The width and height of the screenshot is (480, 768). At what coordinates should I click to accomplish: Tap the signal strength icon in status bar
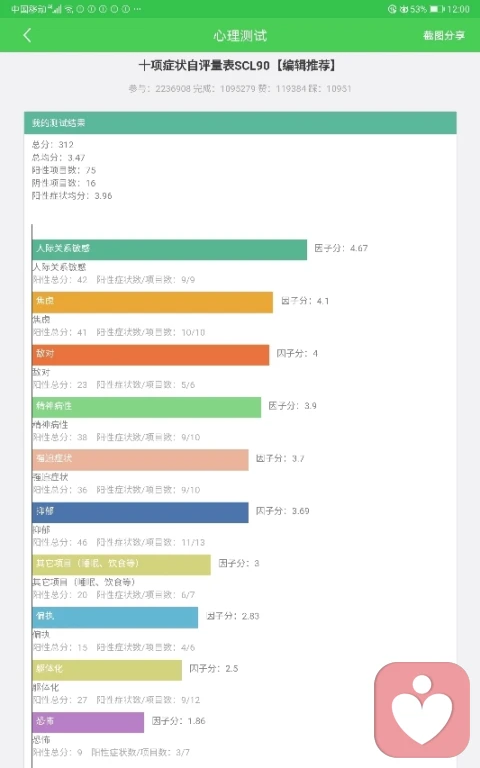point(57,9)
